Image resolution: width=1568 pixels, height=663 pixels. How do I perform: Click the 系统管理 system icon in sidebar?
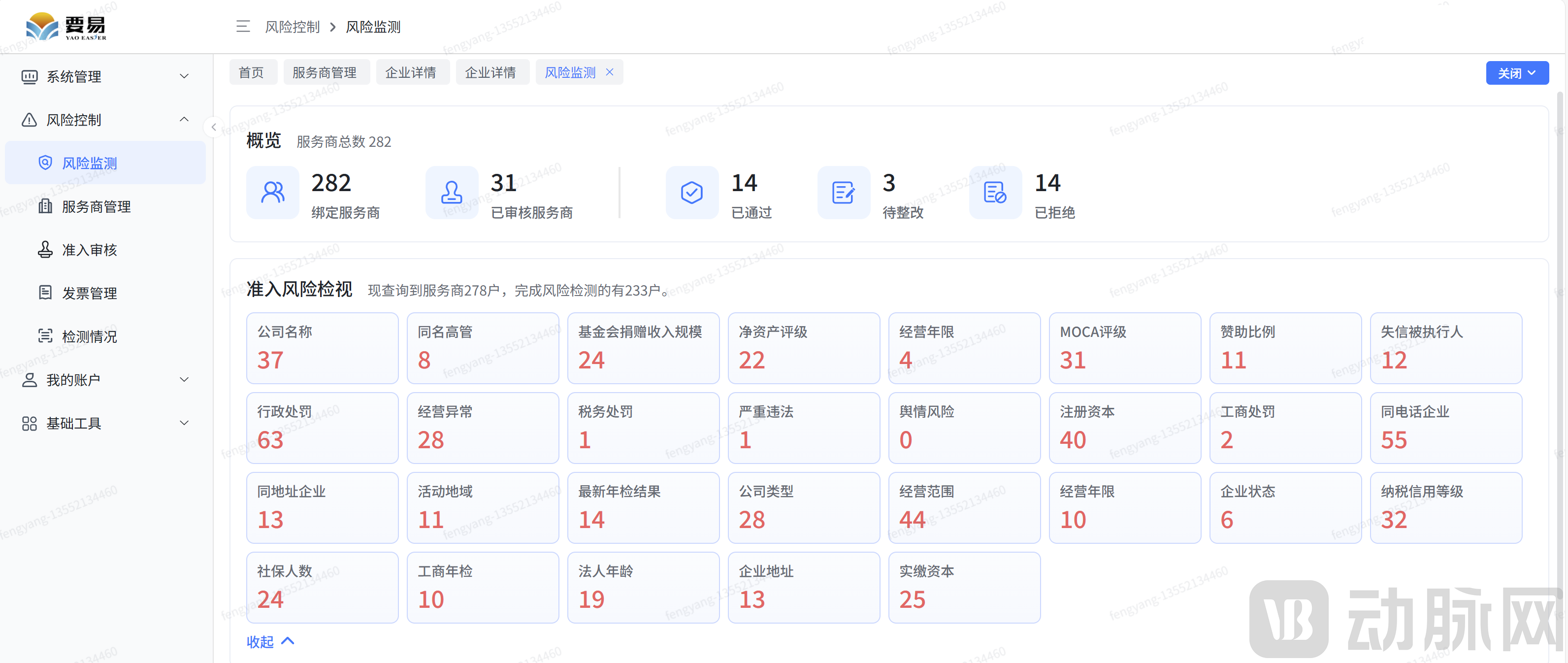click(29, 76)
